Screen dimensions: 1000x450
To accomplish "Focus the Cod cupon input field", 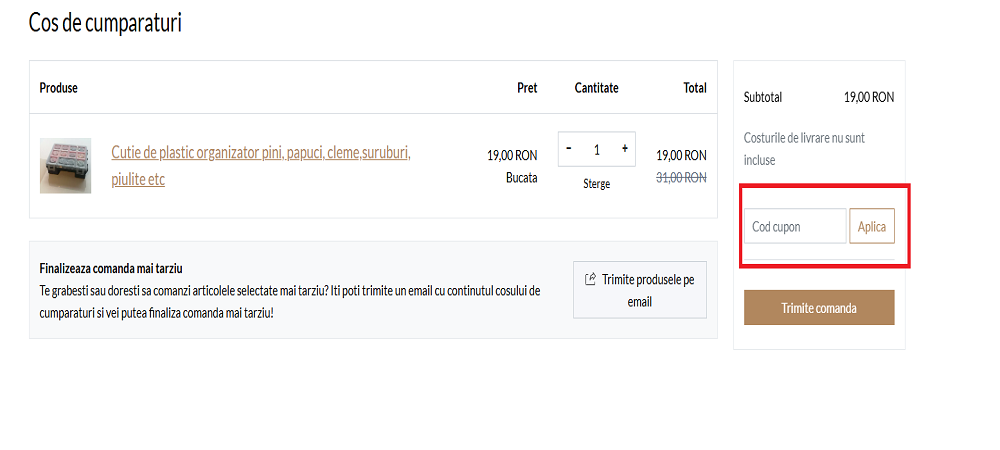I will point(795,227).
